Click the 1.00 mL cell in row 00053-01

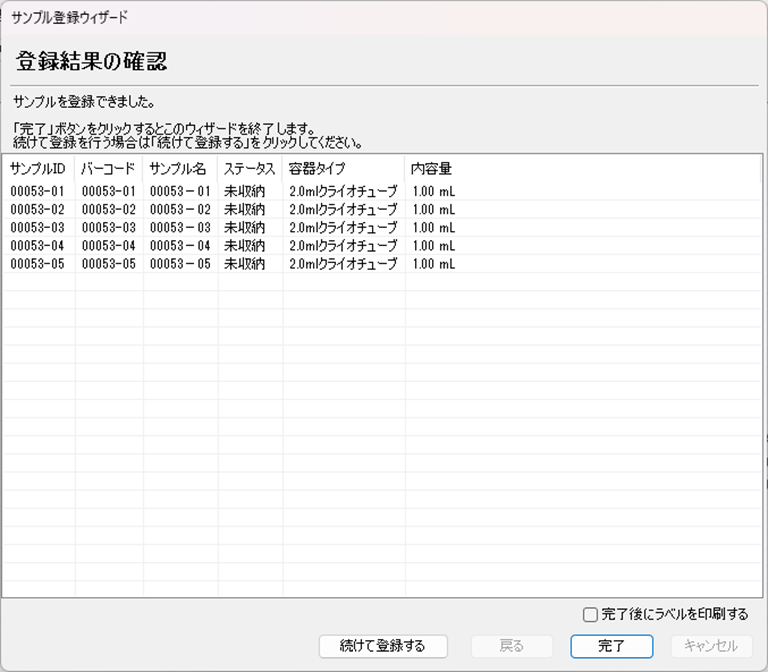pyautogui.click(x=433, y=191)
